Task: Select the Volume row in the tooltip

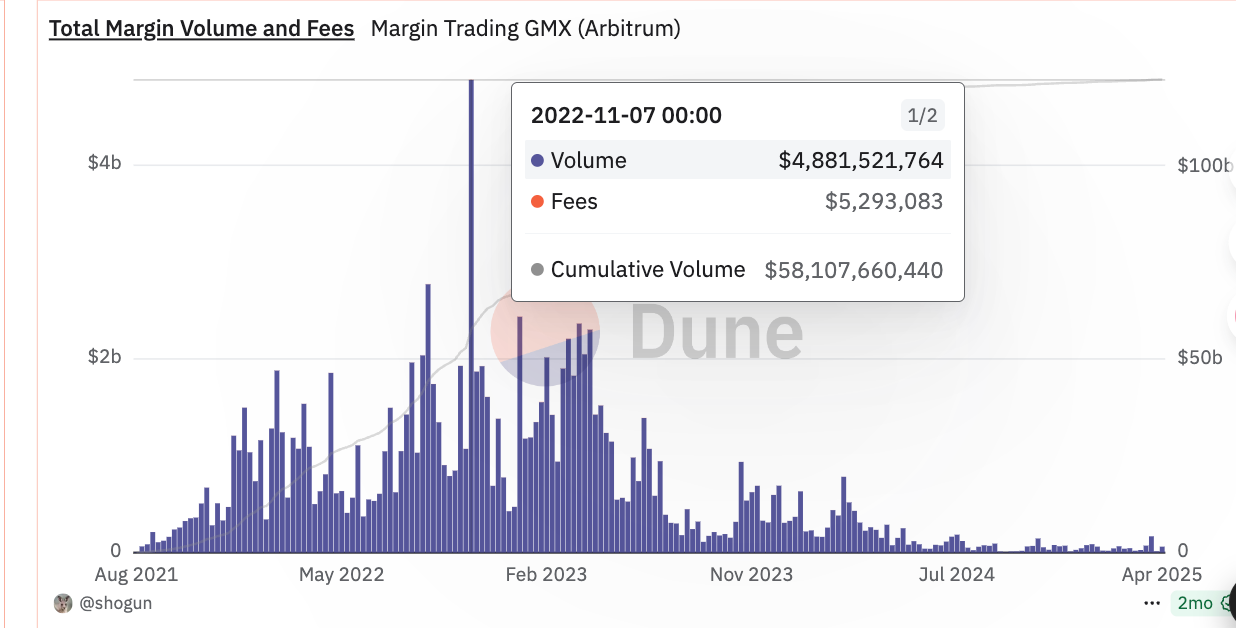Action: [737, 161]
